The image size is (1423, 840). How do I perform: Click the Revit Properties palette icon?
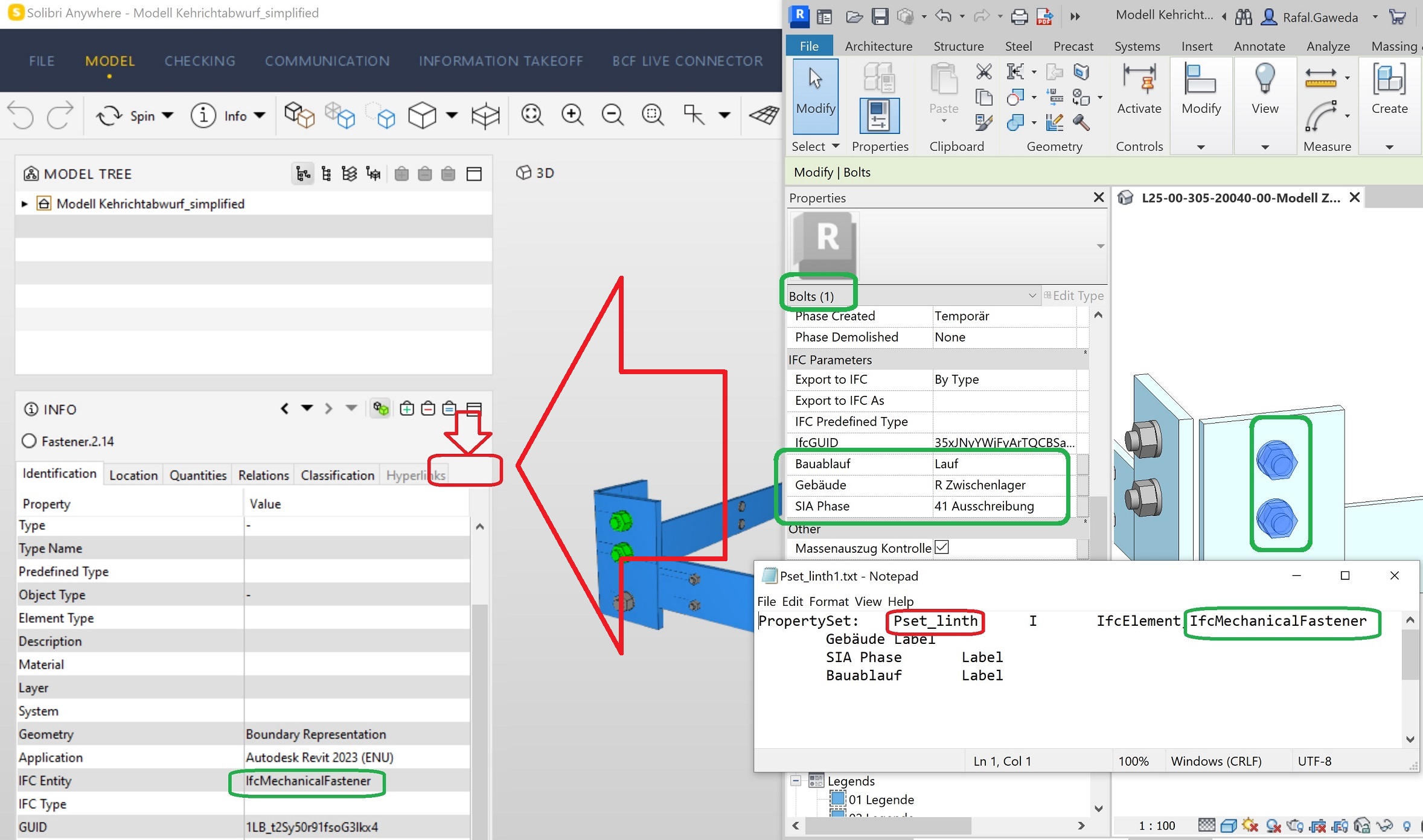click(x=879, y=115)
